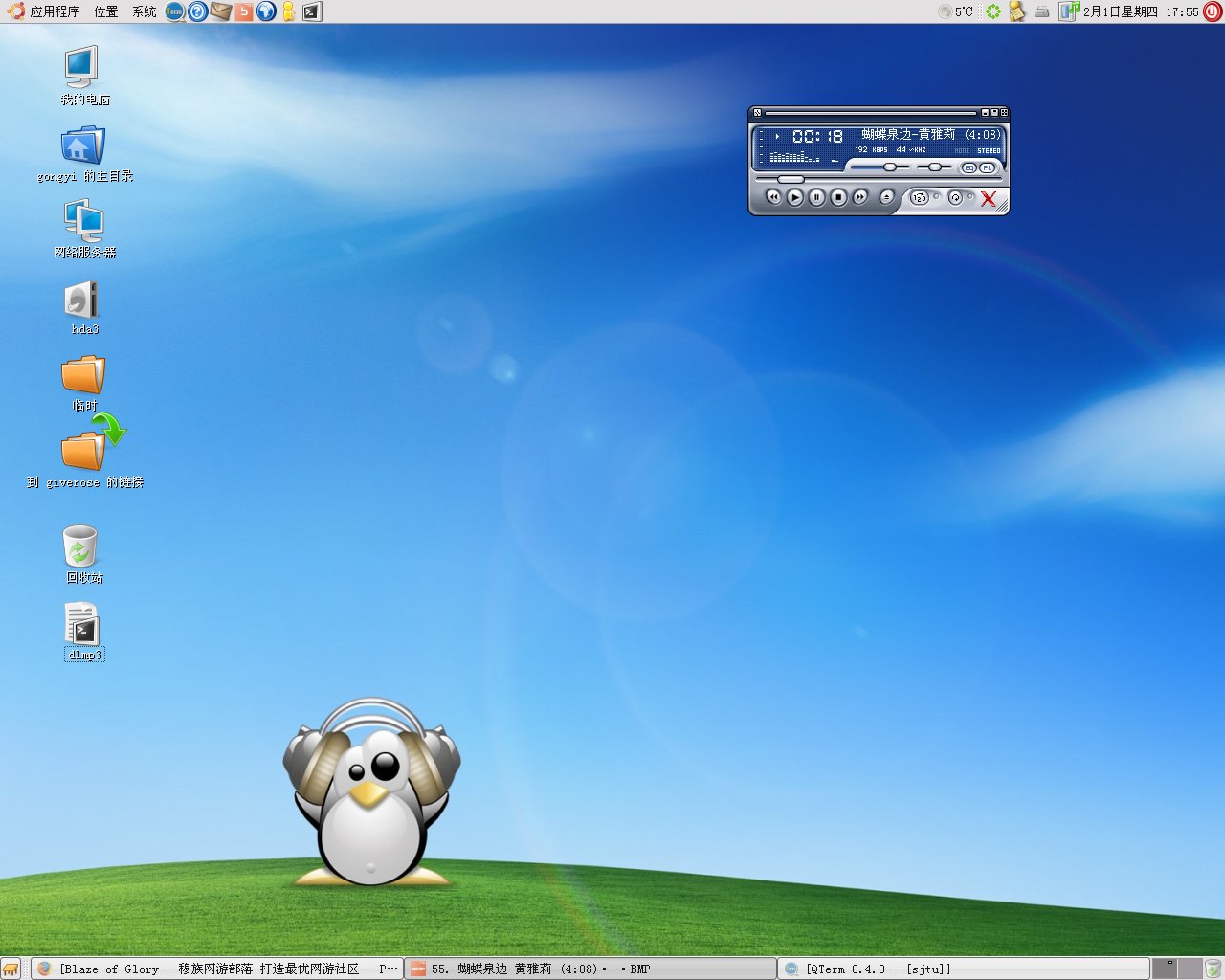Viewport: 1225px width, 980px height.
Task: Select gongyi 的主目录 home folder icon
Action: (84, 153)
